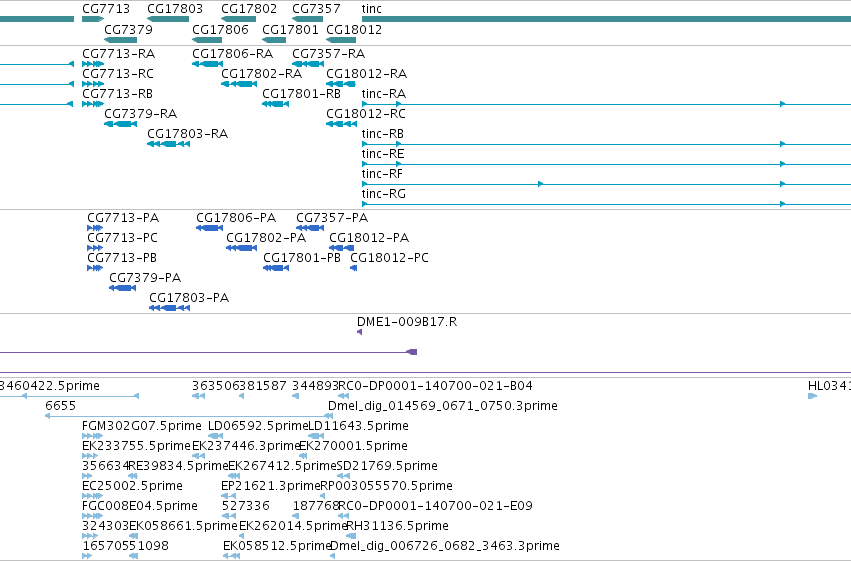Open transcript CG17802-RA label
Screen dimensions: 851x561
261,74
